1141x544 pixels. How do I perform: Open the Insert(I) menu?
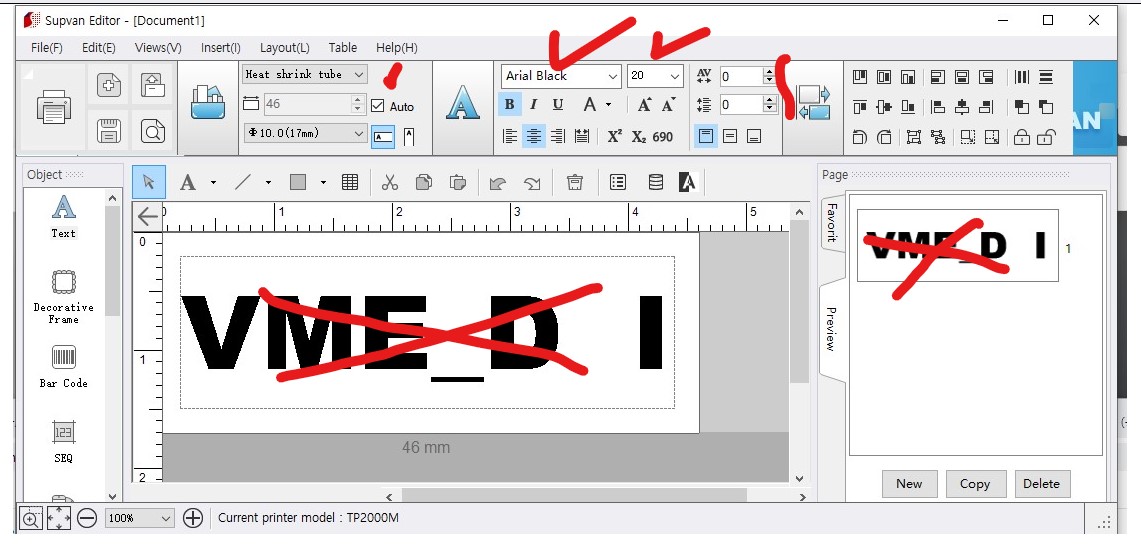pos(220,47)
